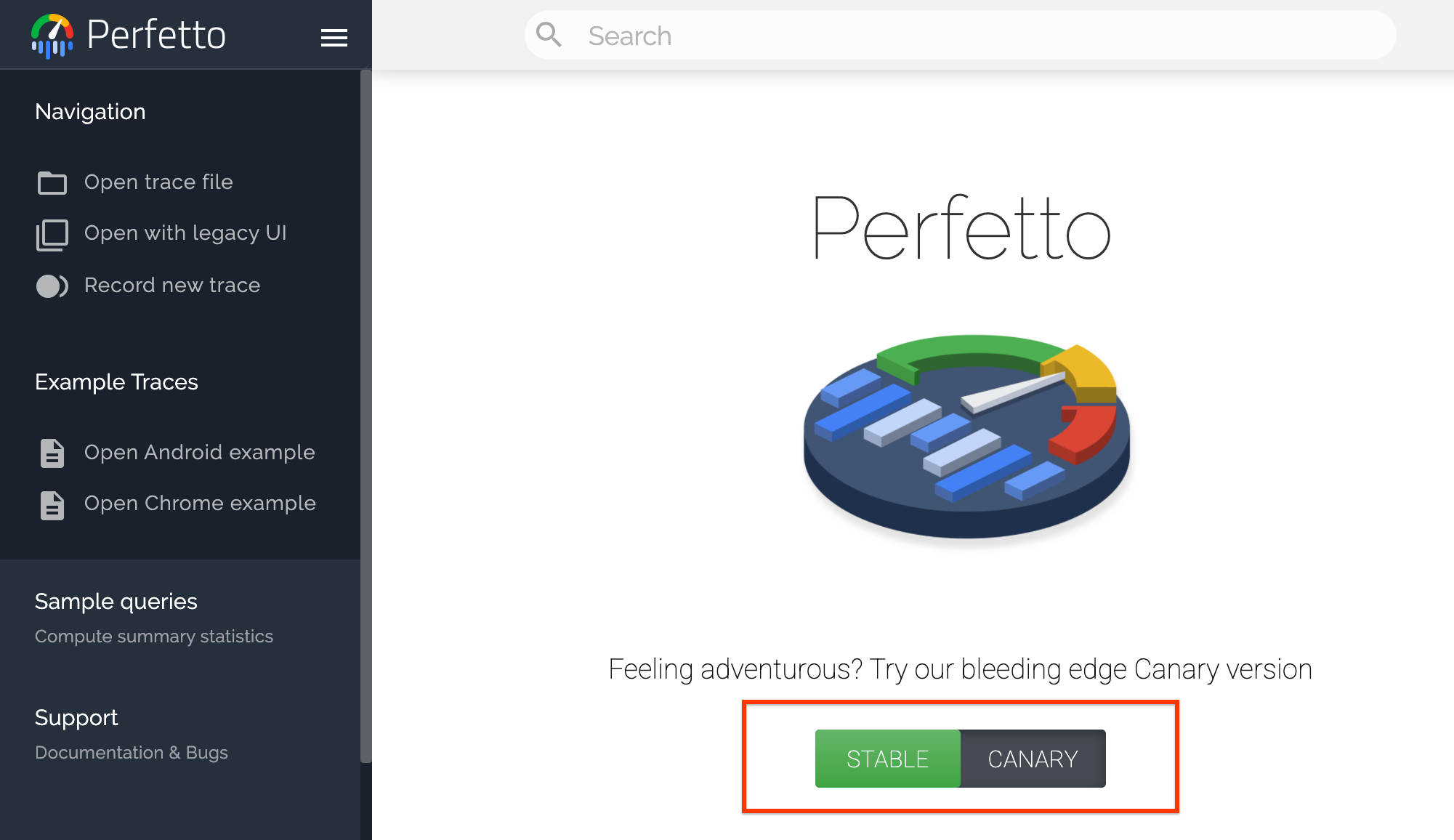Screen dimensions: 1454x840
Task: Expand the Example Traces section
Action: 116,382
